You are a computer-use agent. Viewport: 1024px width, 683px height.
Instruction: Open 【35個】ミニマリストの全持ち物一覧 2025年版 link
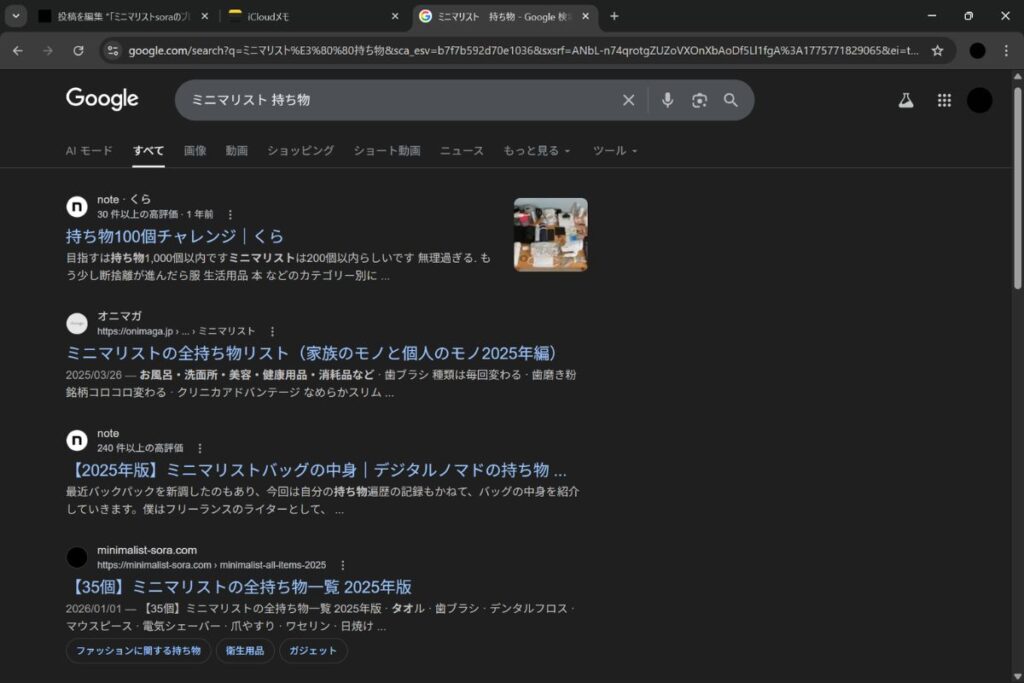(x=239, y=587)
